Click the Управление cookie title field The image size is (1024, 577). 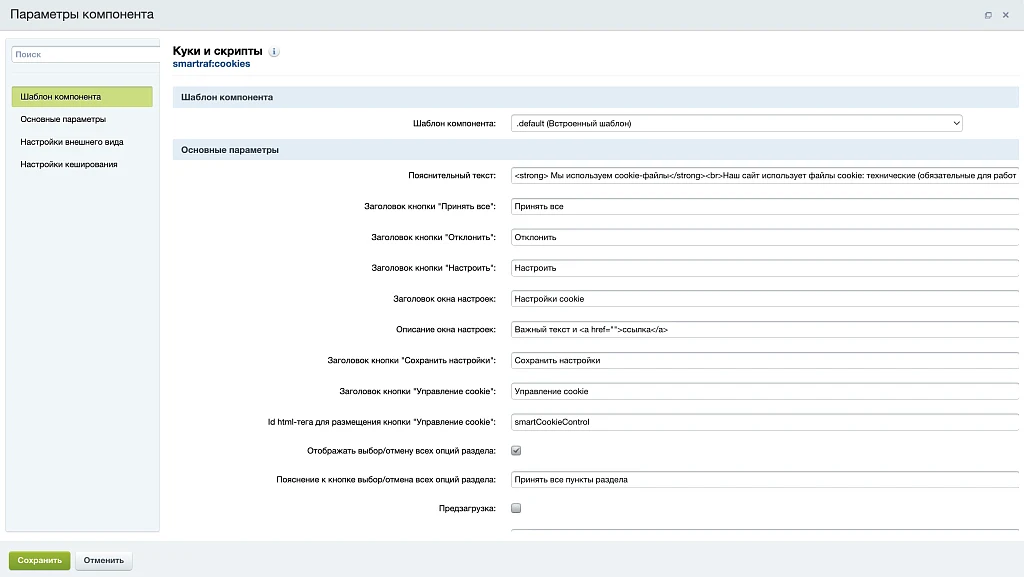765,391
